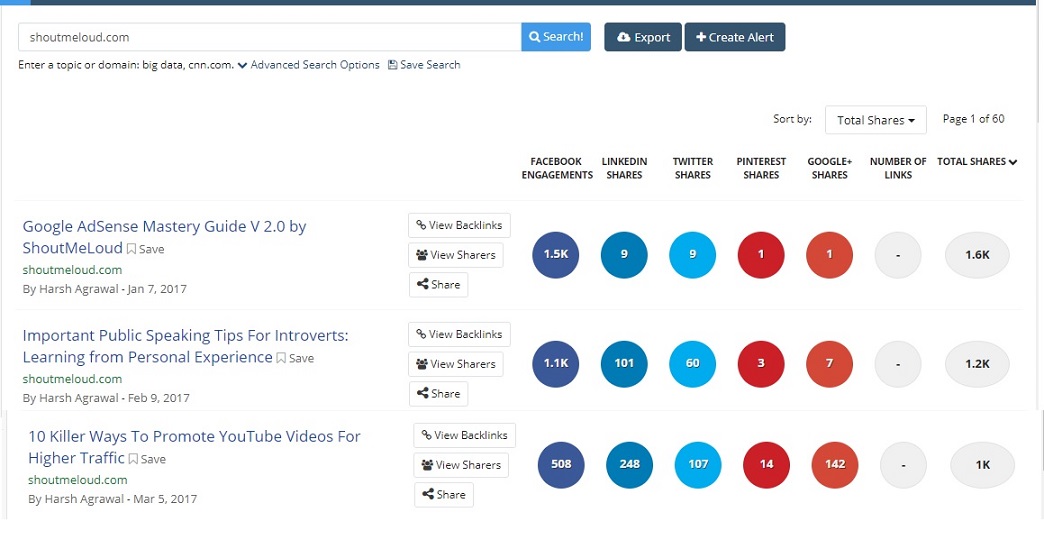Click the 1.2K total shares badge
The image size is (1044, 558).
[977, 364]
